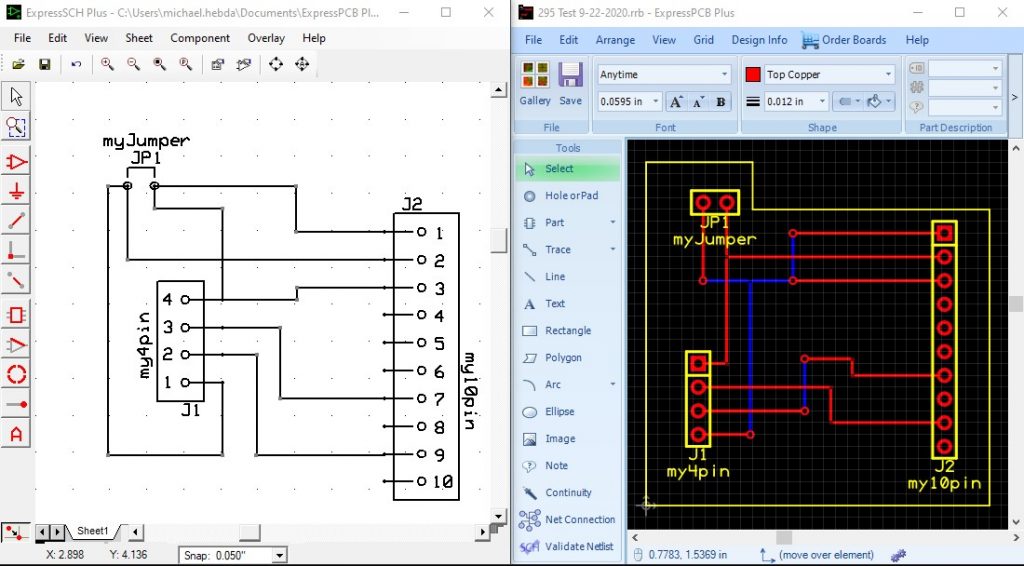Toggle the schematic arrow pointer tool

[16, 97]
